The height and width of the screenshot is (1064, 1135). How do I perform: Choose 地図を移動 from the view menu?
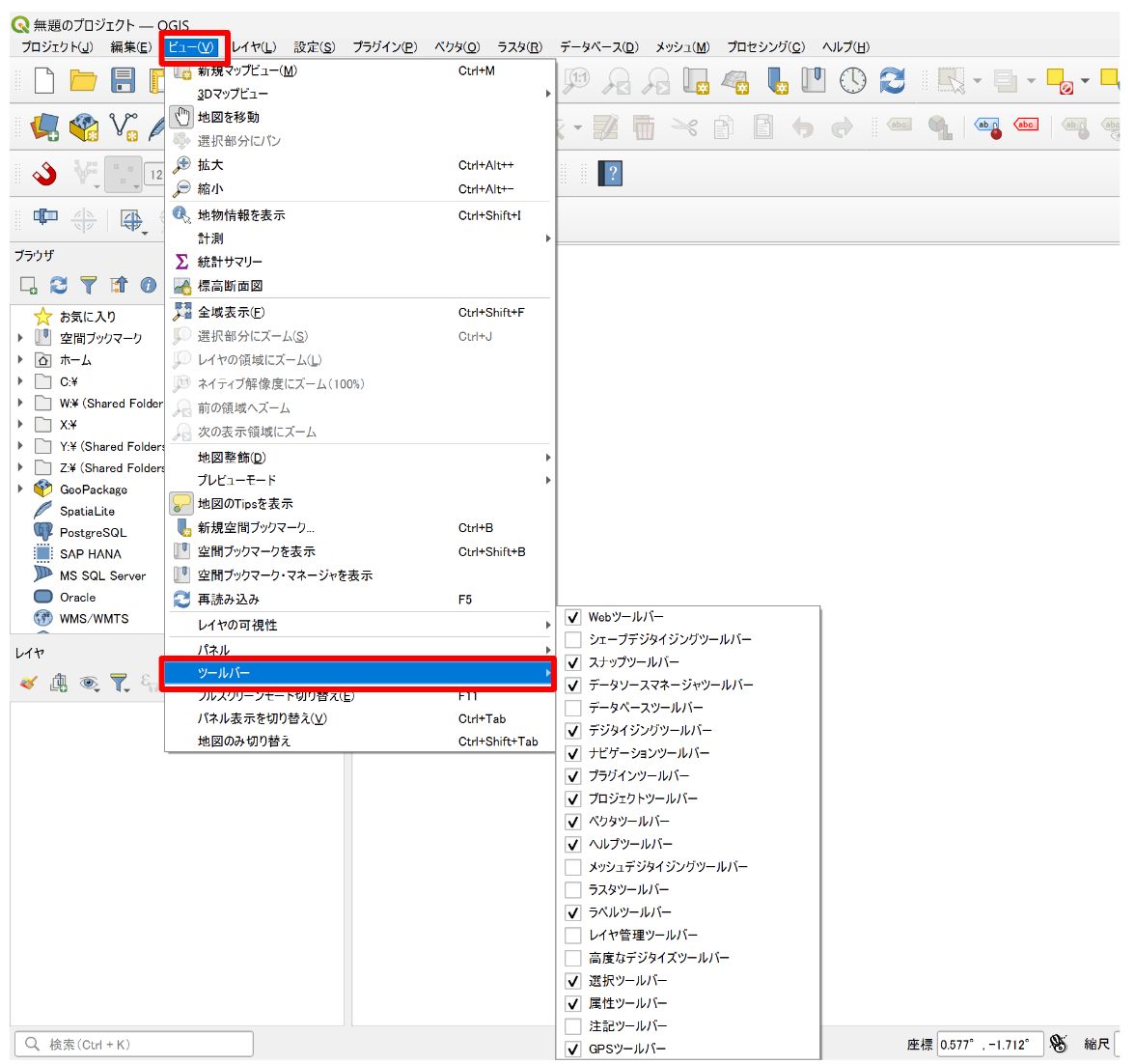360,117
